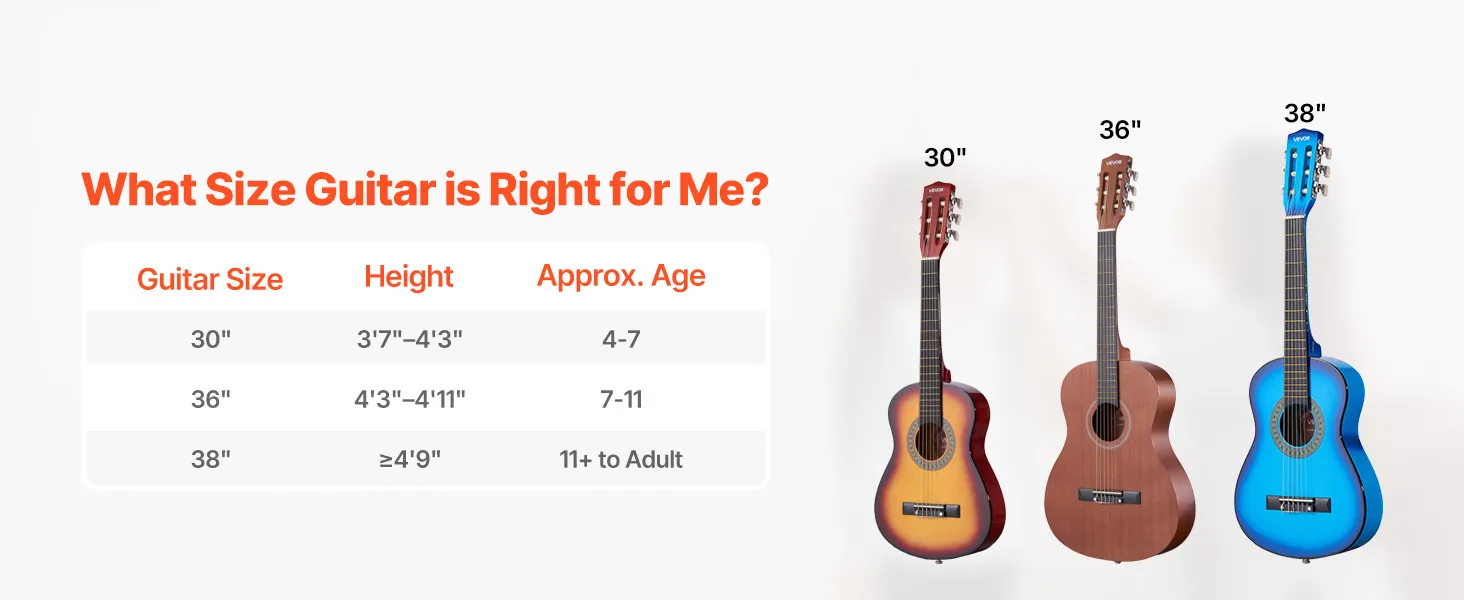The height and width of the screenshot is (600, 1464).
Task: Click the Height column header
Action: pos(409,276)
